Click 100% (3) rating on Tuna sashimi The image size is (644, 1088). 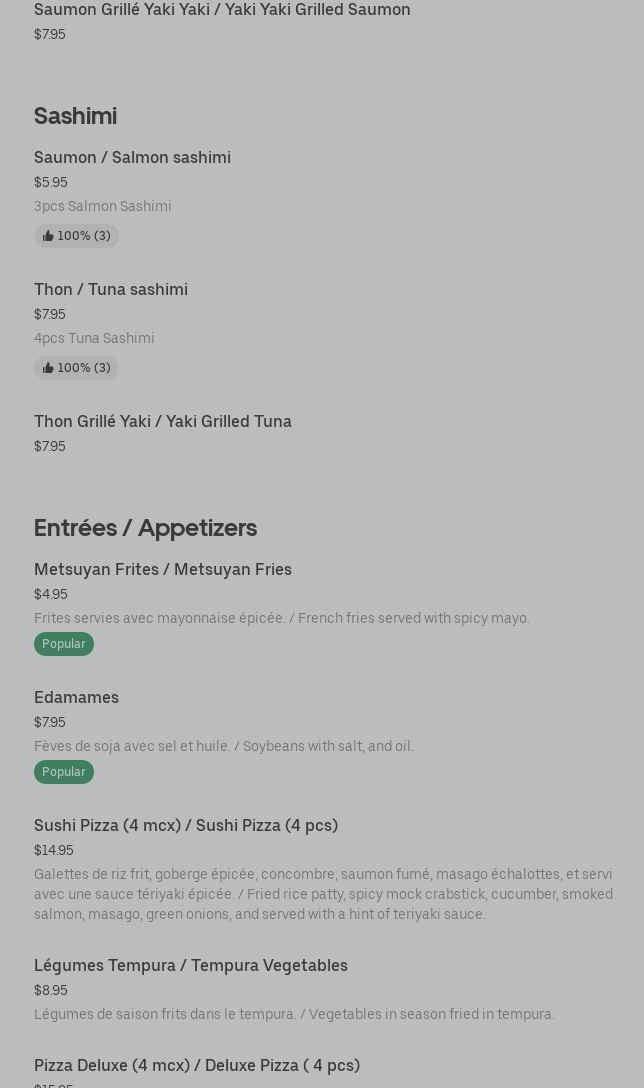pos(84,368)
